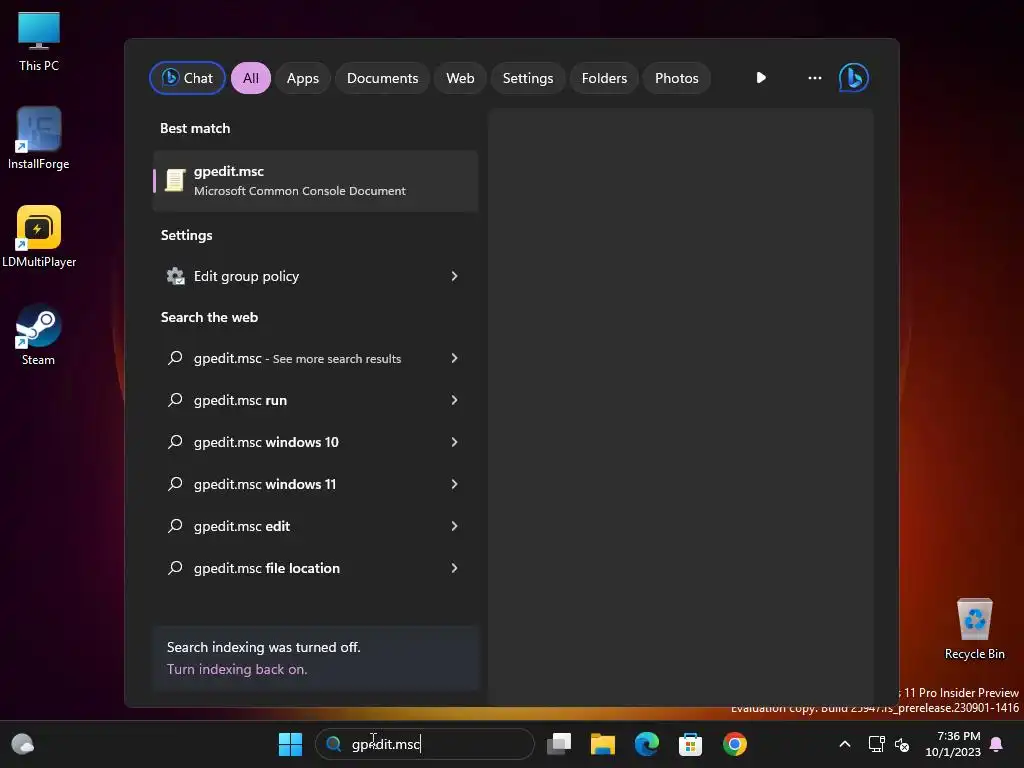Open the Bing Chat filter pill
The width and height of the screenshot is (1024, 768).
(x=187, y=78)
